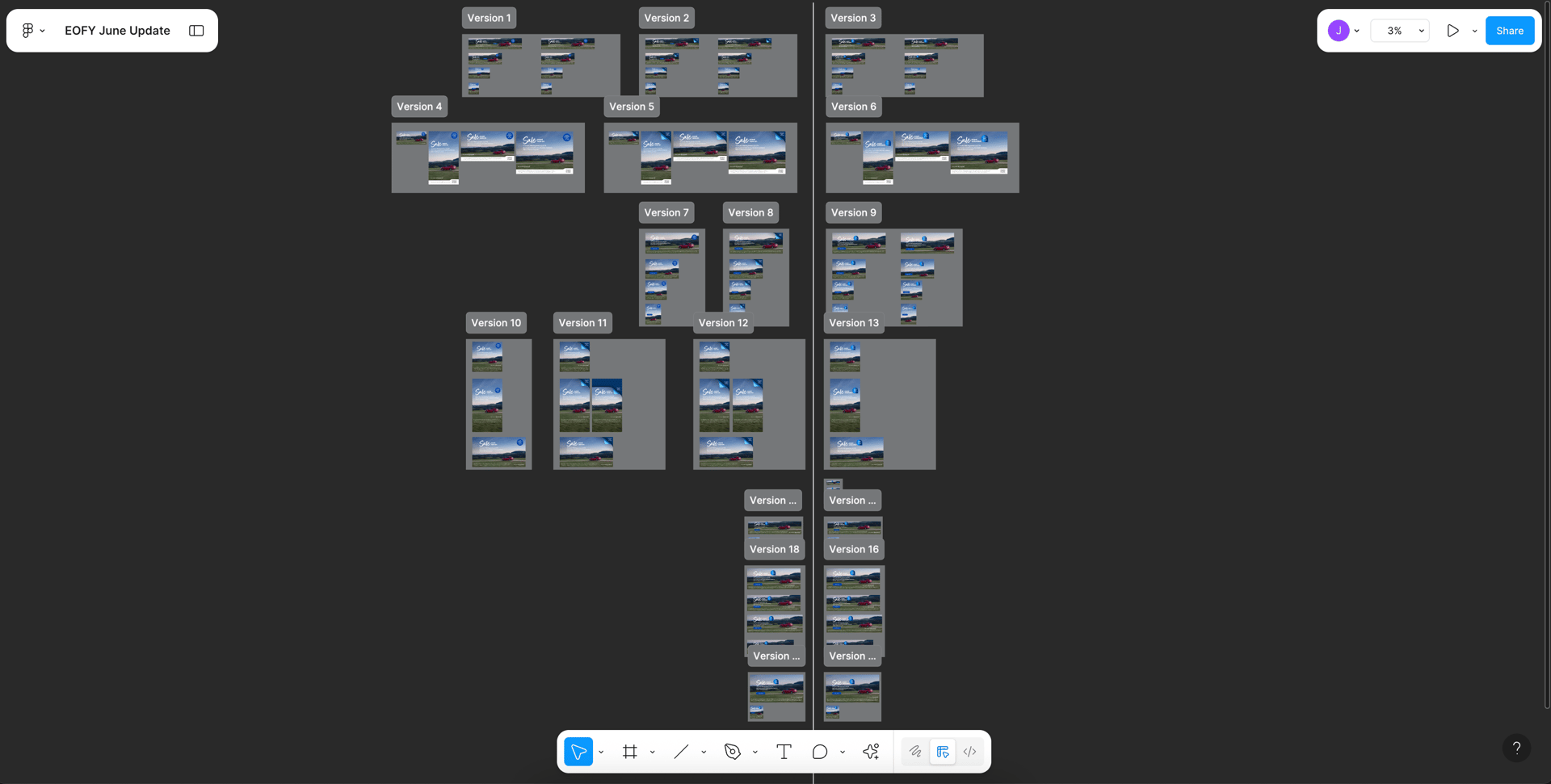Switch to Draw mode
This screenshot has height=784, width=1551.
915,752
